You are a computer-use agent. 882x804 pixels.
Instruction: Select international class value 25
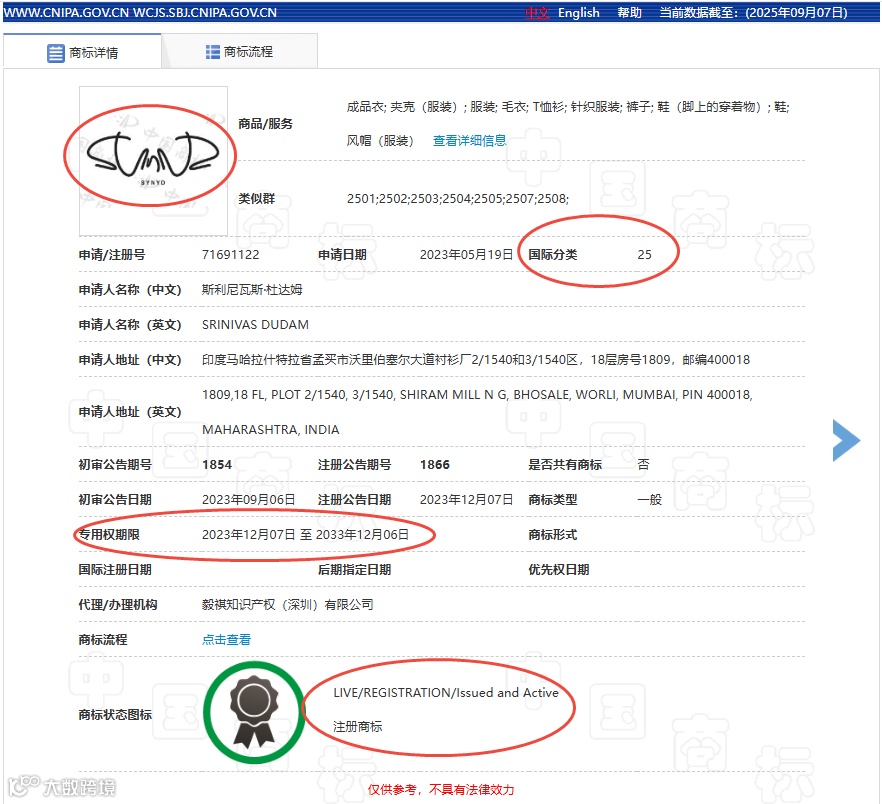pos(645,255)
